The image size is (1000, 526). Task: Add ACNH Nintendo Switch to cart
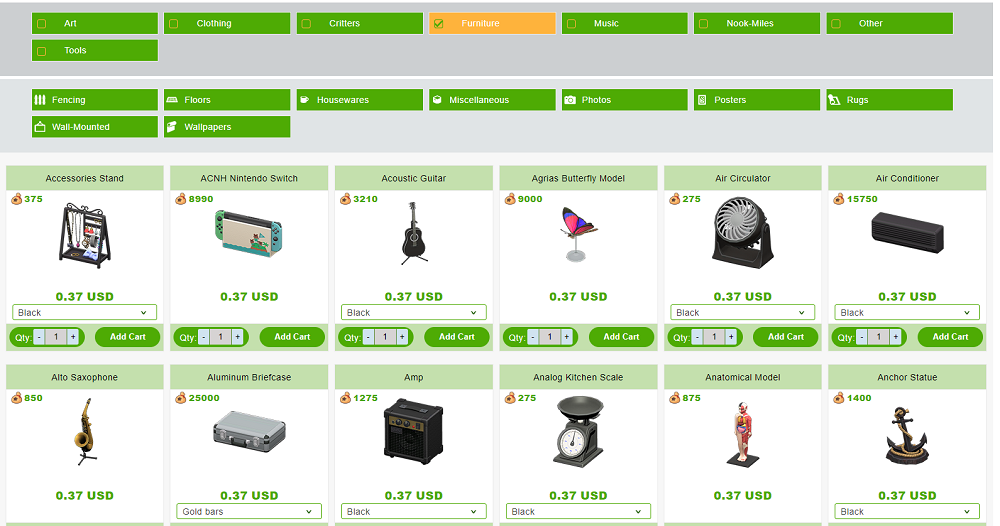click(x=292, y=337)
